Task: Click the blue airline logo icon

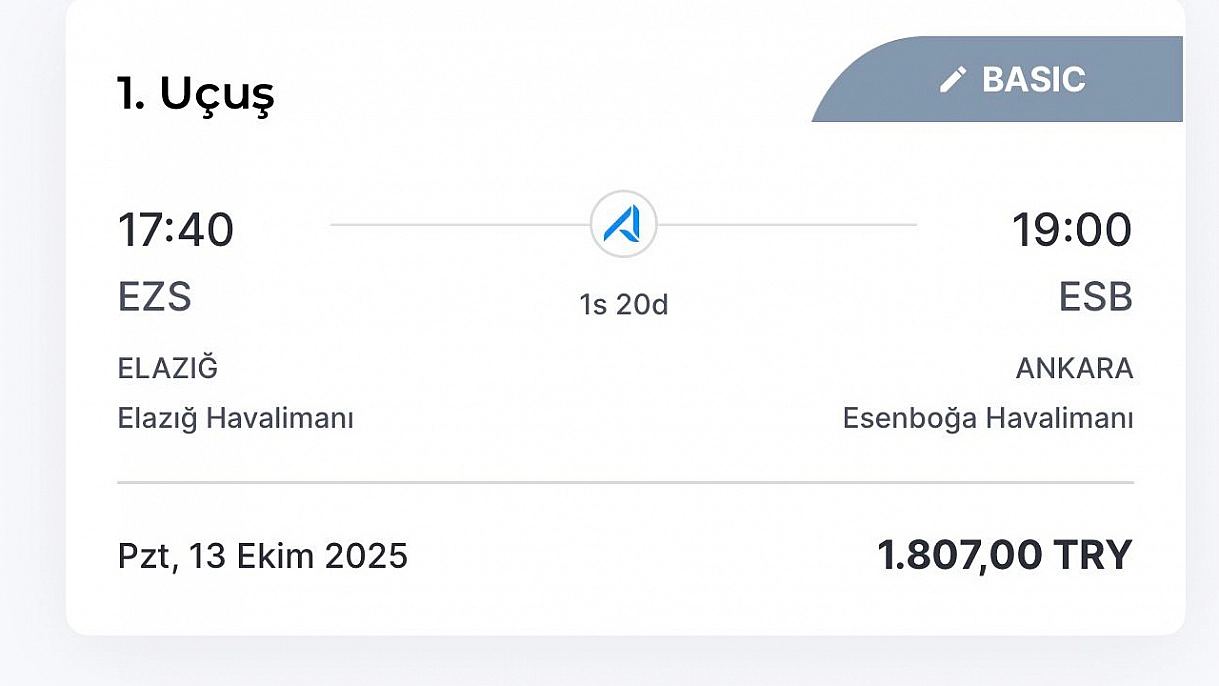Action: point(623,224)
